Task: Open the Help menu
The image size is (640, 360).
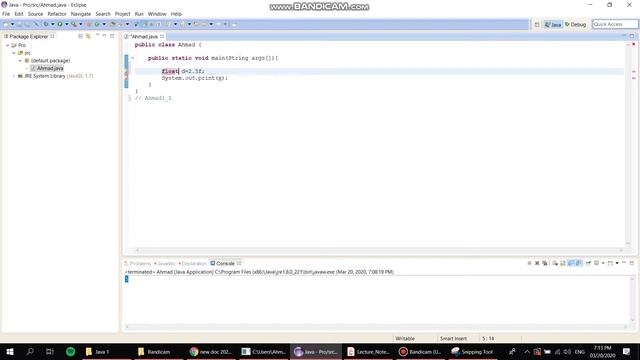Action: (x=176, y=14)
